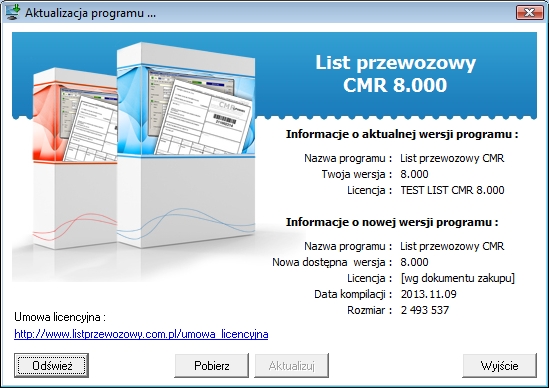Viewport: 549px width, 388px height.
Task: Click the Wyjście exit button
Action: pyautogui.click(x=499, y=365)
